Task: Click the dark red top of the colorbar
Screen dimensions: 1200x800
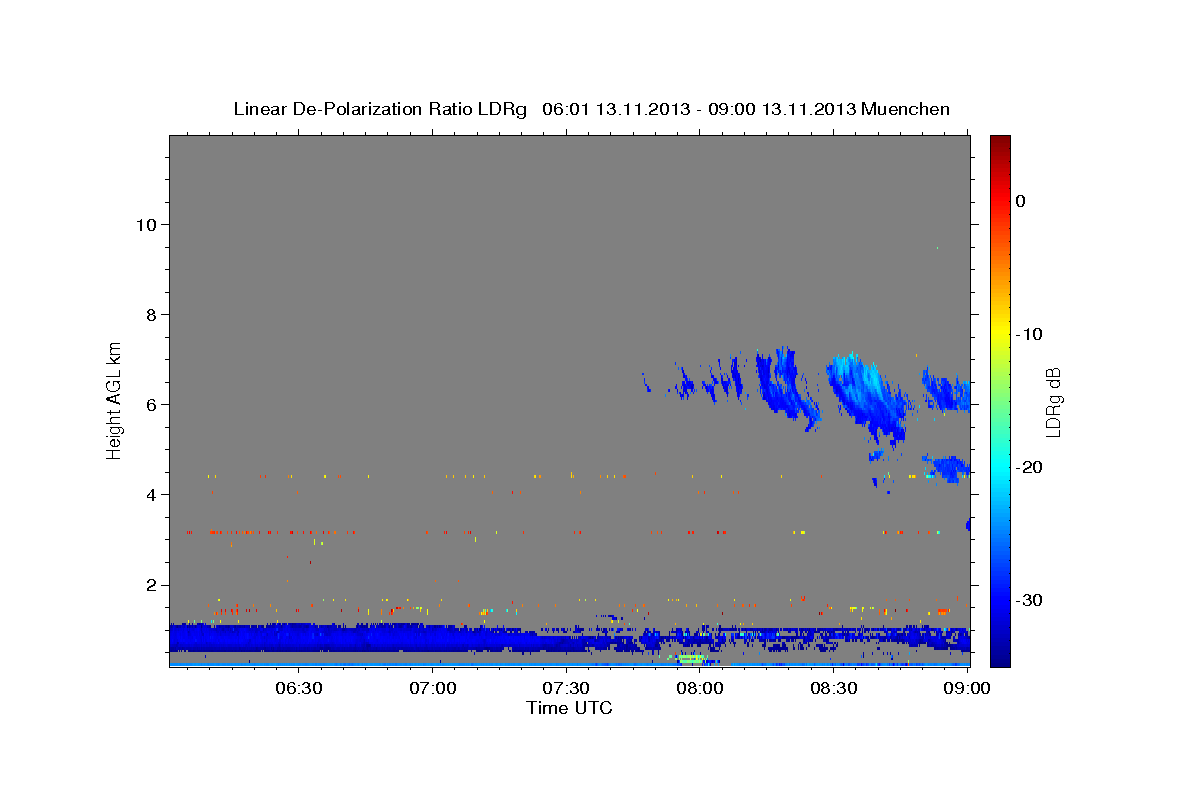Action: [x=1000, y=145]
